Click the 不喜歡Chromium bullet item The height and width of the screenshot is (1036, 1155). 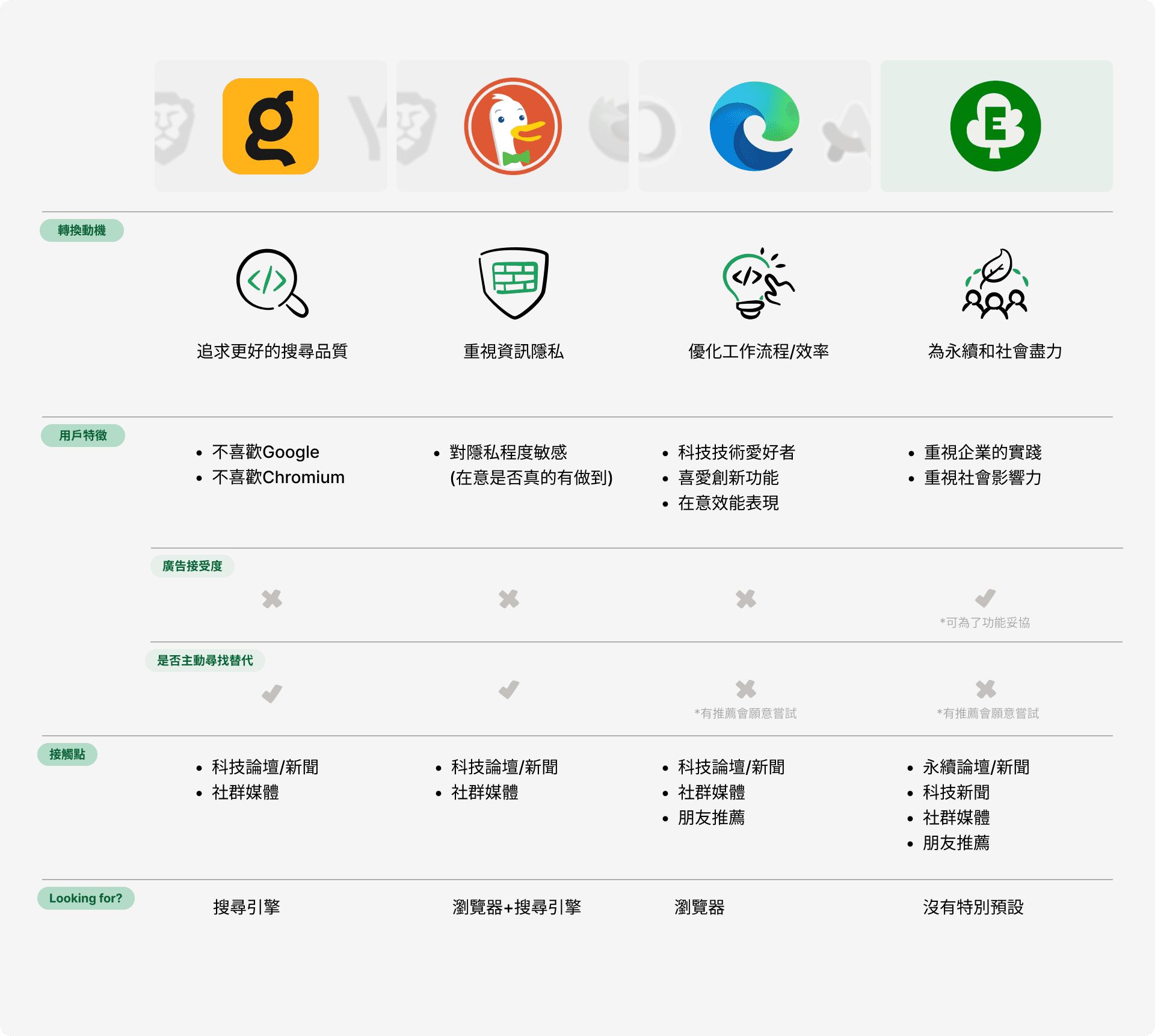(x=278, y=478)
